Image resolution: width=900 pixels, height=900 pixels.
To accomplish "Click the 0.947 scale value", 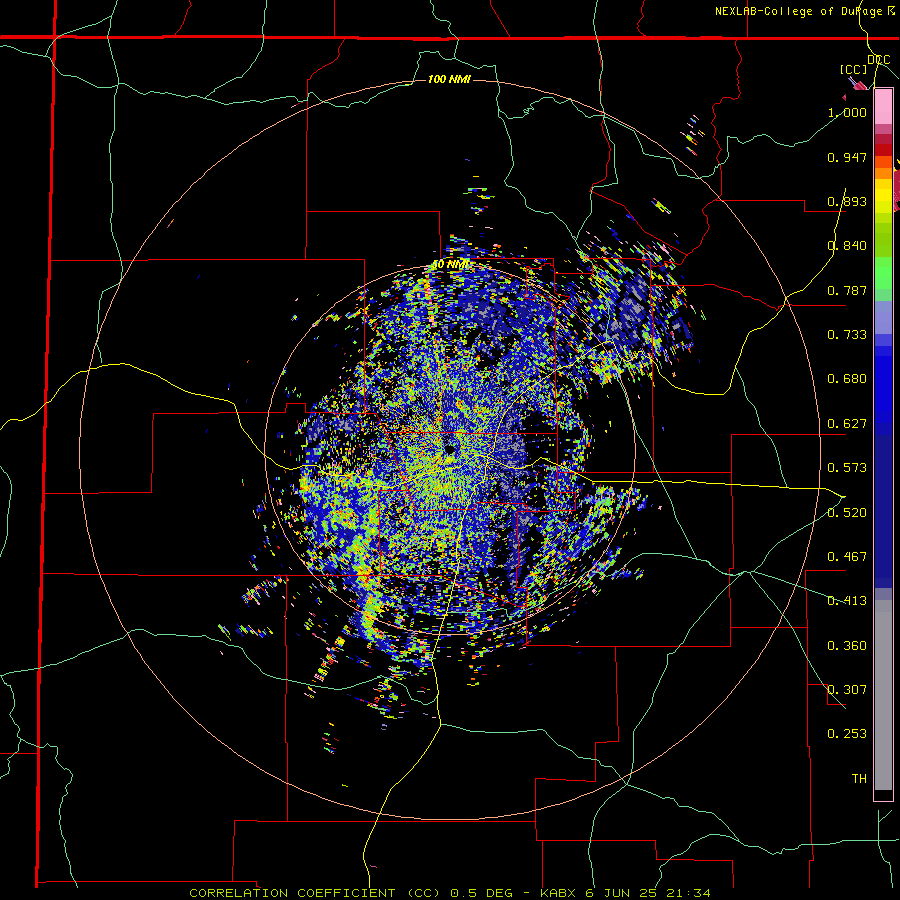I will [x=847, y=157].
